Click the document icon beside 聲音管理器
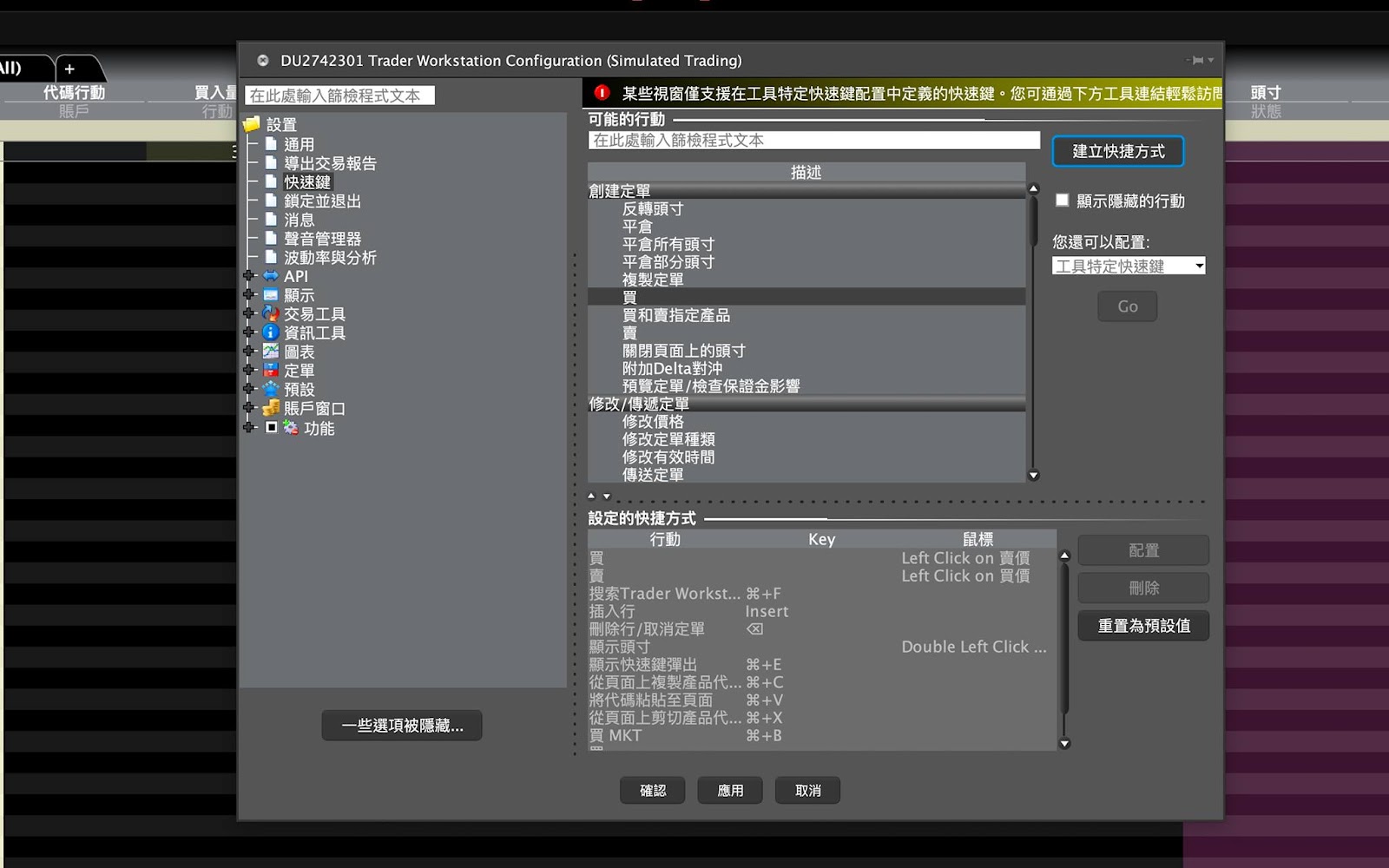The image size is (1389, 868). pyautogui.click(x=271, y=238)
